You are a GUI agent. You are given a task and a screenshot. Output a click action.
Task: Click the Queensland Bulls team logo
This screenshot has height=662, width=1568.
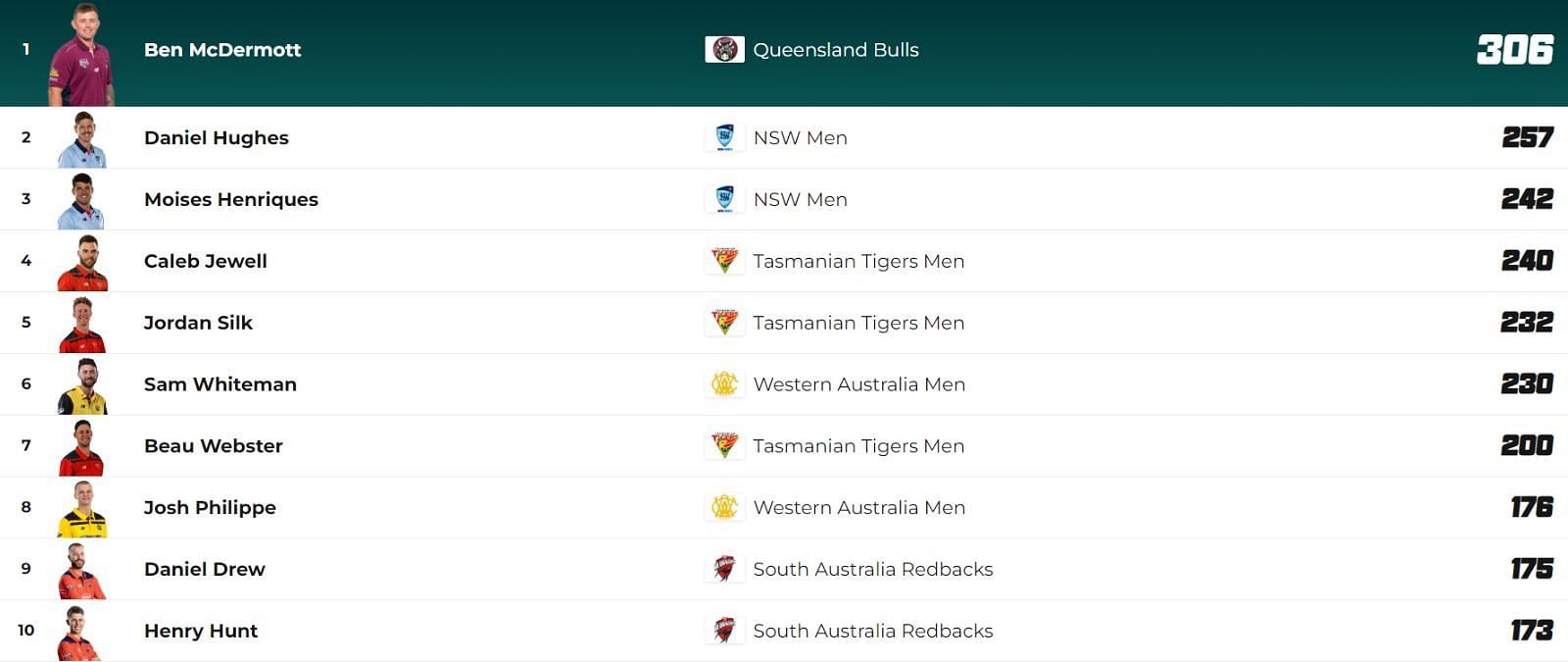coord(724,49)
